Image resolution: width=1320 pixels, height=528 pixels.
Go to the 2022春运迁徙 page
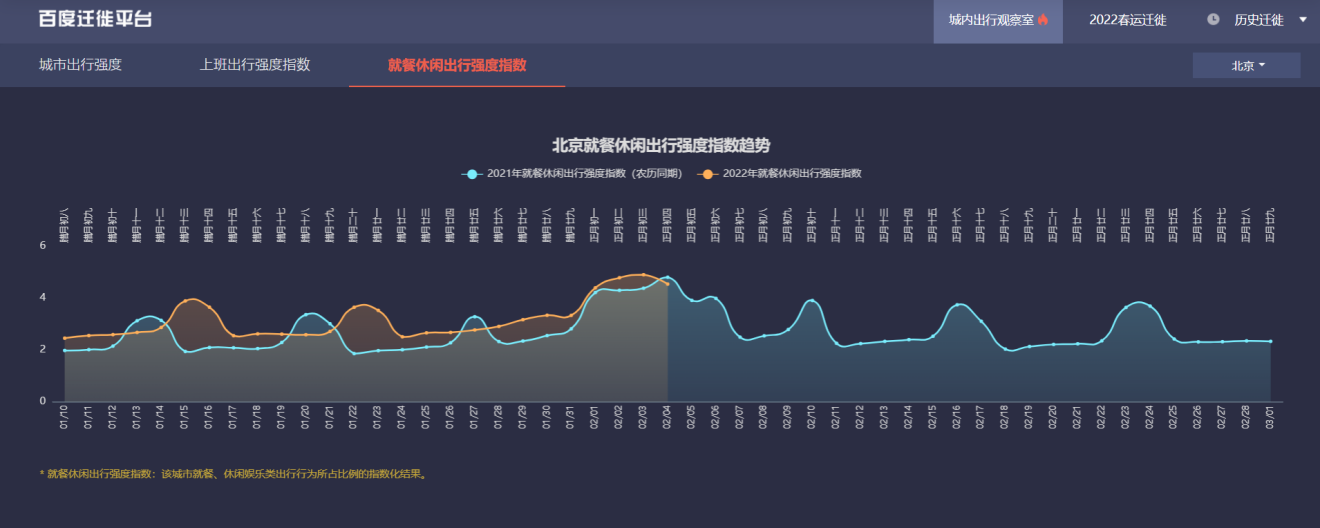1127,20
